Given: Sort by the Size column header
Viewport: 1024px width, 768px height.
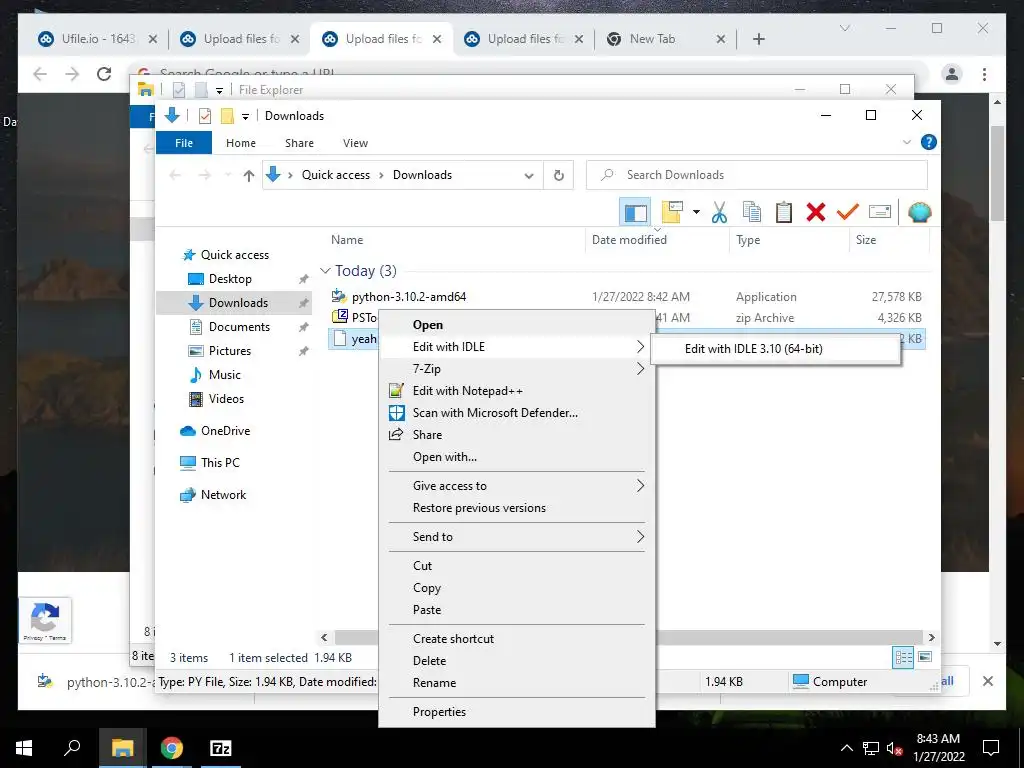Looking at the screenshot, I should pyautogui.click(x=866, y=240).
